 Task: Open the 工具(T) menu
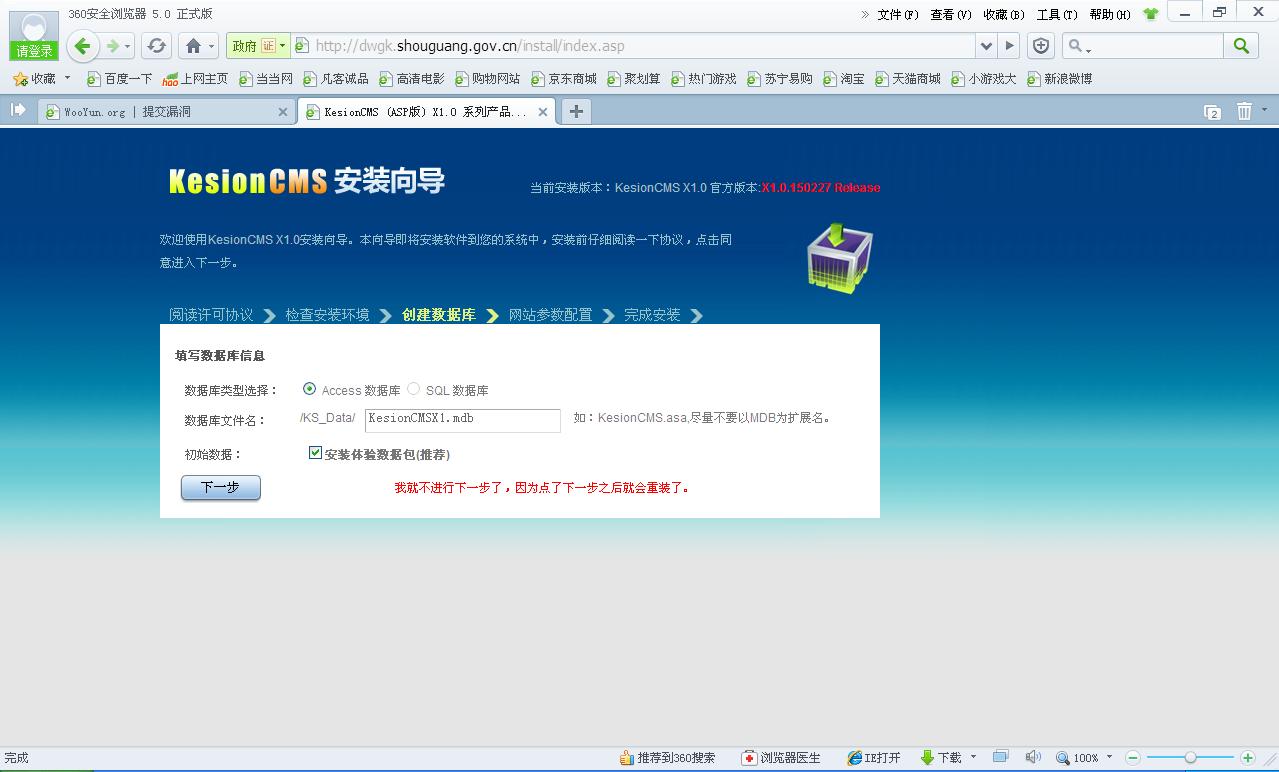[x=1057, y=14]
